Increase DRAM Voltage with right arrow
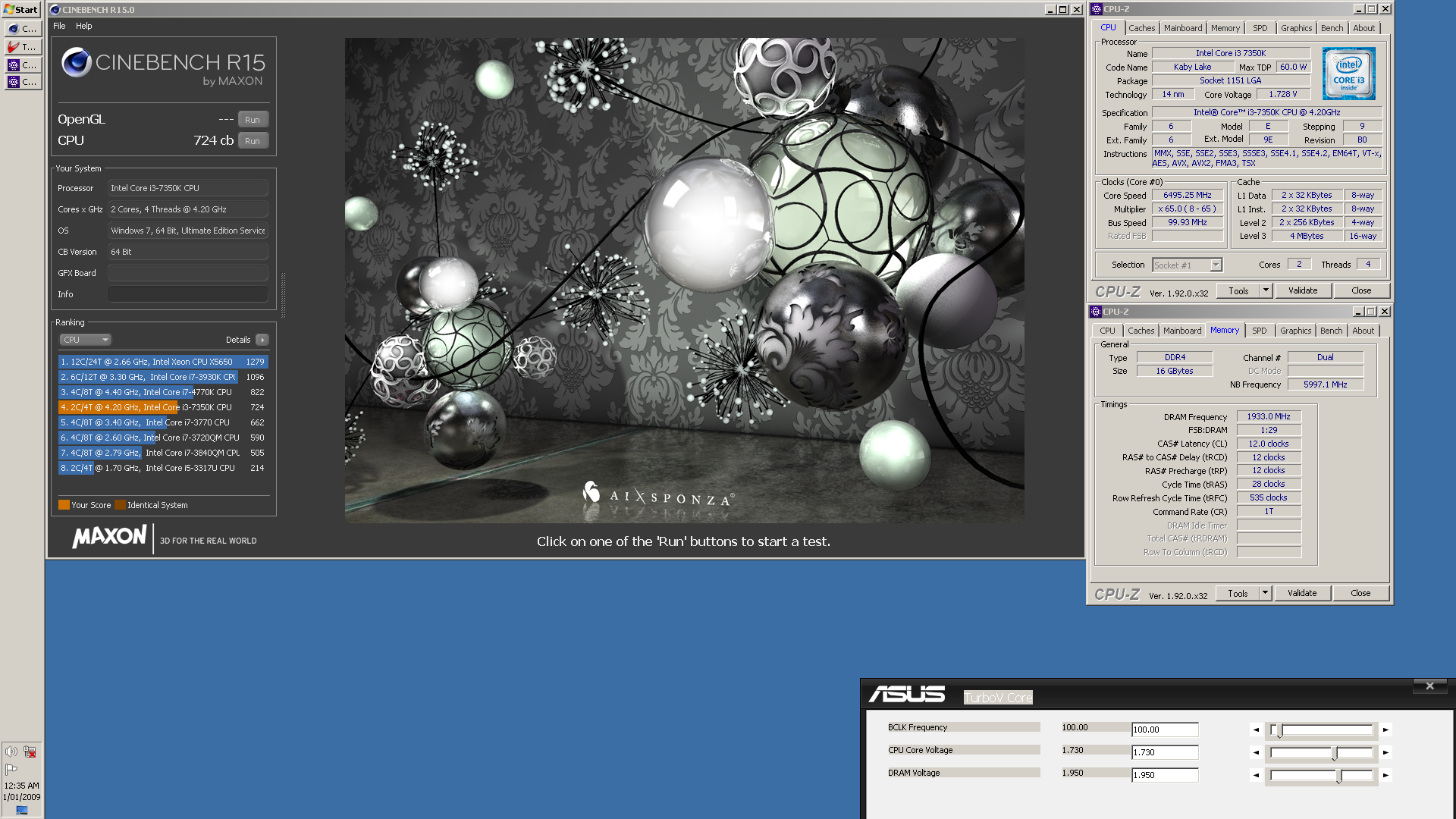Viewport: 1456px width, 819px height. click(1385, 775)
